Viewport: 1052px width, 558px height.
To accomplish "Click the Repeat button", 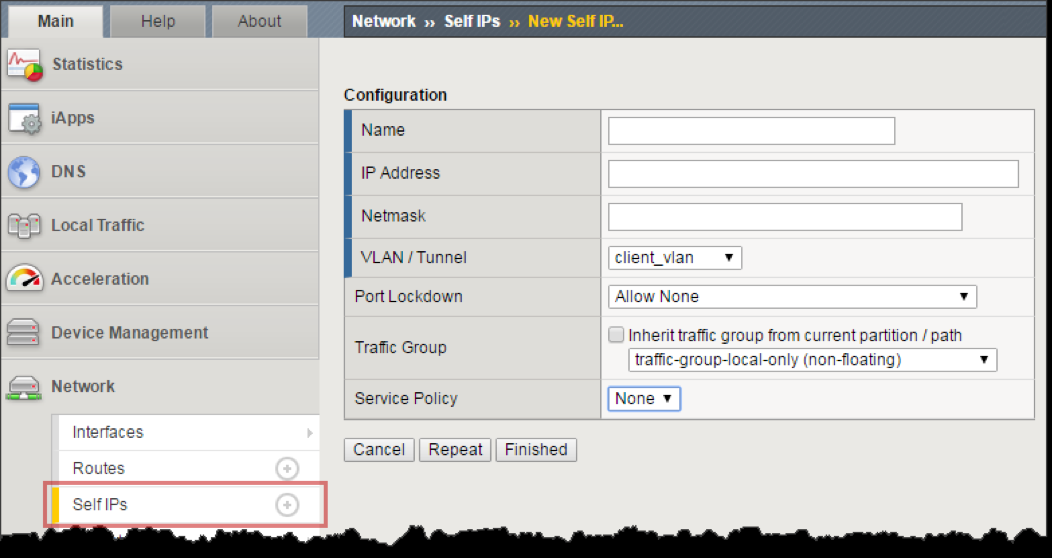I will point(456,449).
